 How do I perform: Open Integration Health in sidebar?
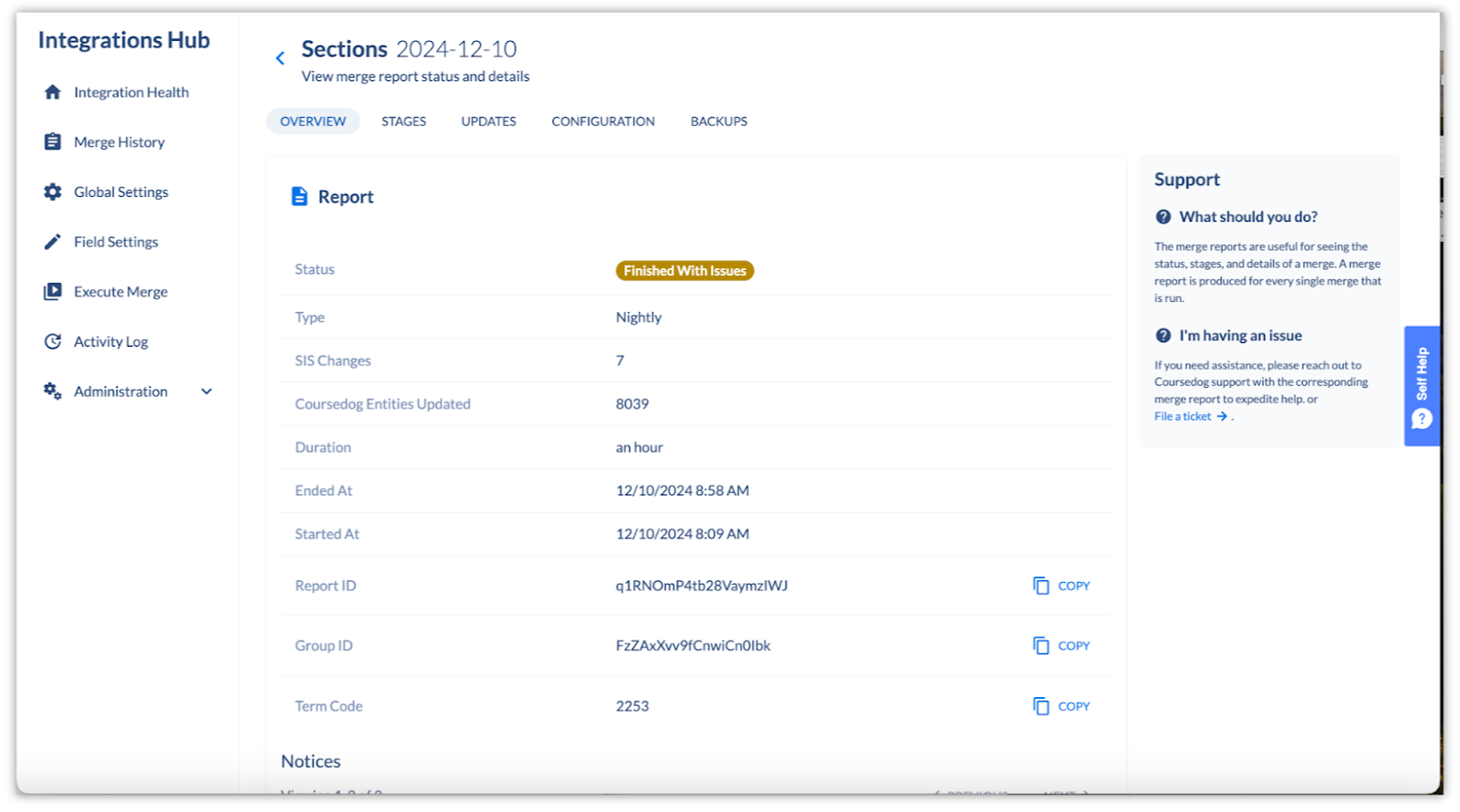[131, 92]
